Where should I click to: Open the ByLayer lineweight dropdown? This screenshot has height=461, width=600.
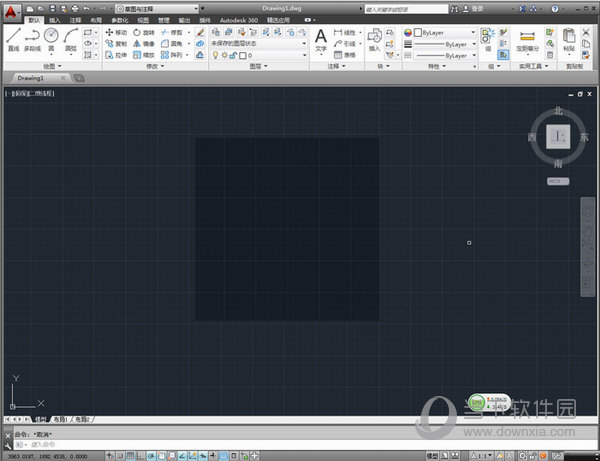tap(445, 44)
